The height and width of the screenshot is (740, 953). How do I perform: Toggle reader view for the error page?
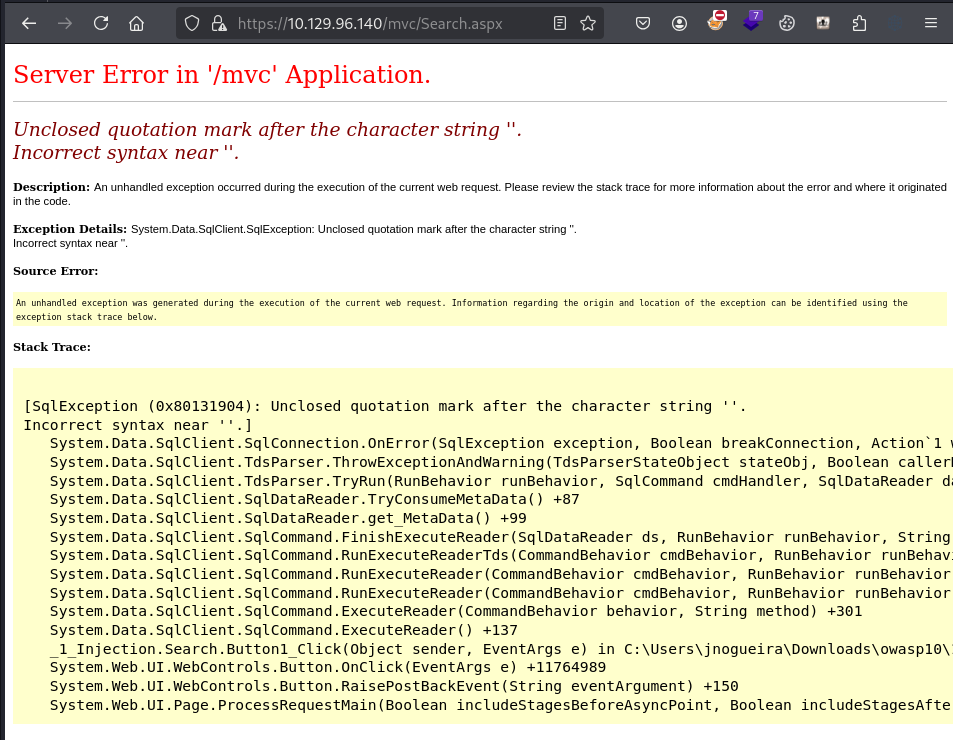point(559,22)
